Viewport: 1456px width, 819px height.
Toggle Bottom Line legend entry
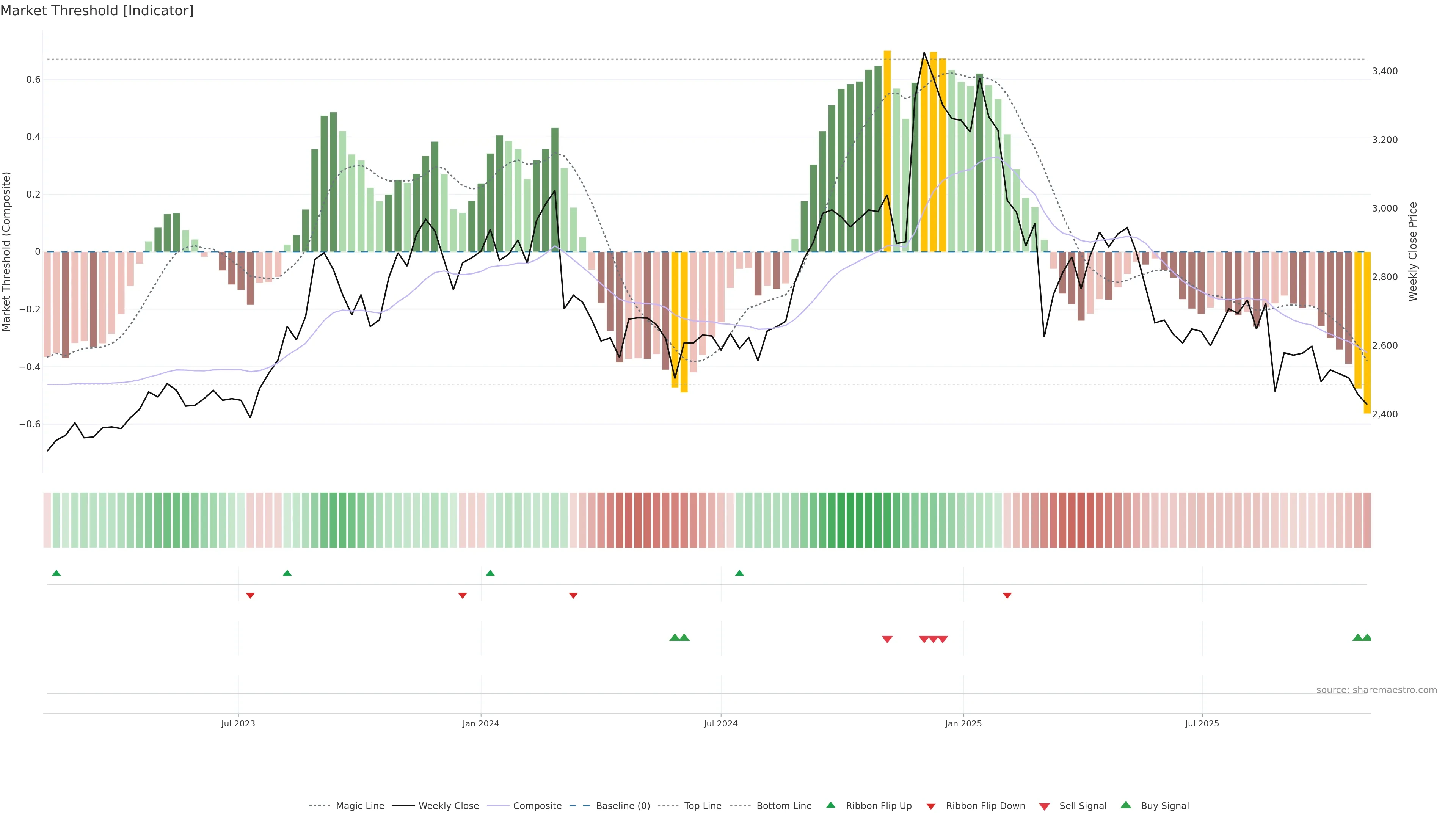click(x=783, y=806)
